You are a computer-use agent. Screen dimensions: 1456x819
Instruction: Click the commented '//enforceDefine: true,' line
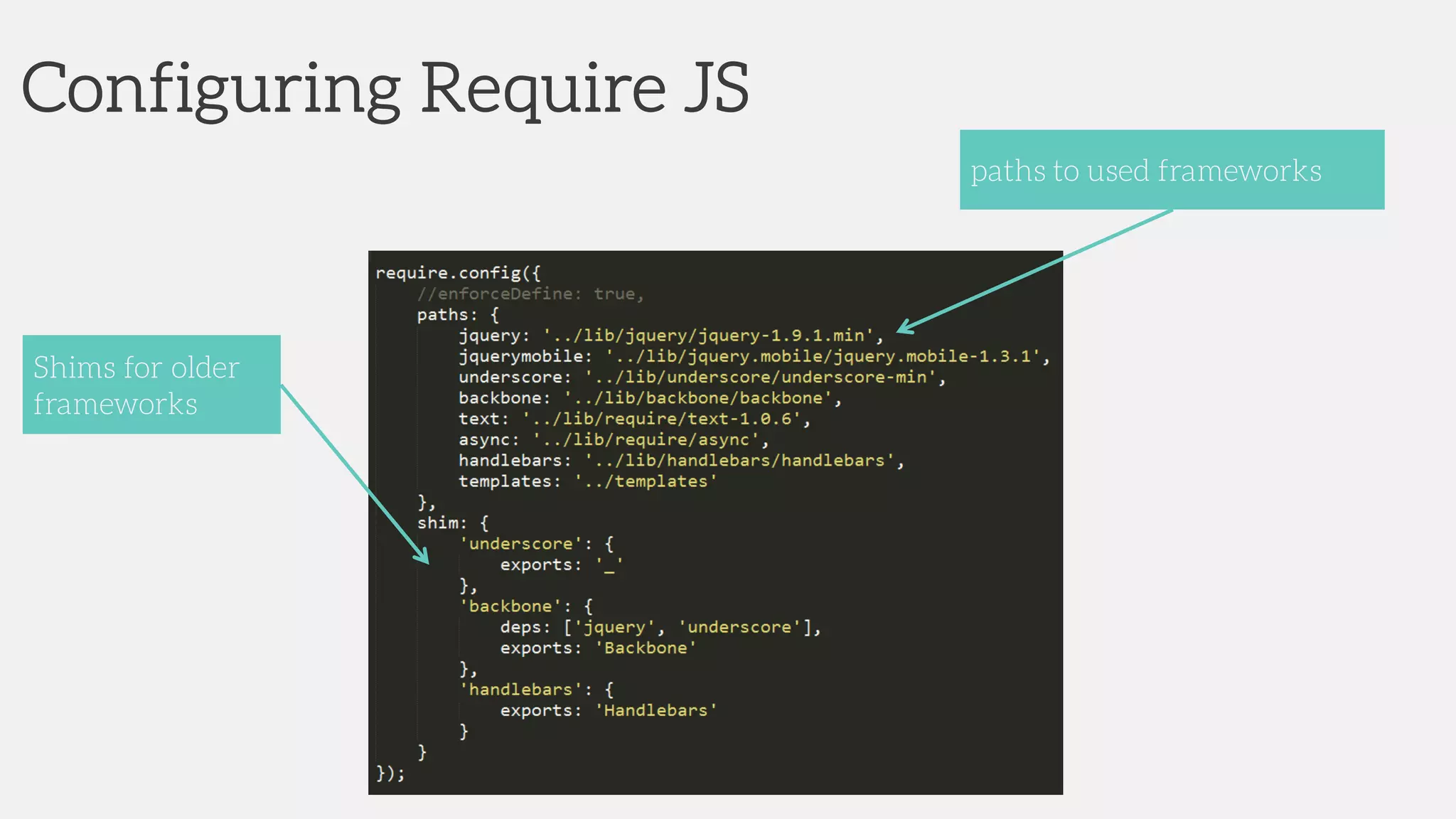(530, 294)
